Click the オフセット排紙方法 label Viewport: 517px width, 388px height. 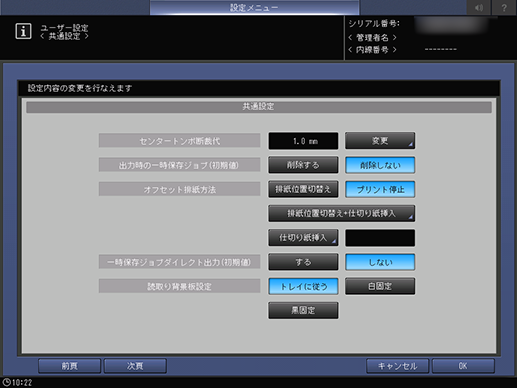click(x=179, y=189)
